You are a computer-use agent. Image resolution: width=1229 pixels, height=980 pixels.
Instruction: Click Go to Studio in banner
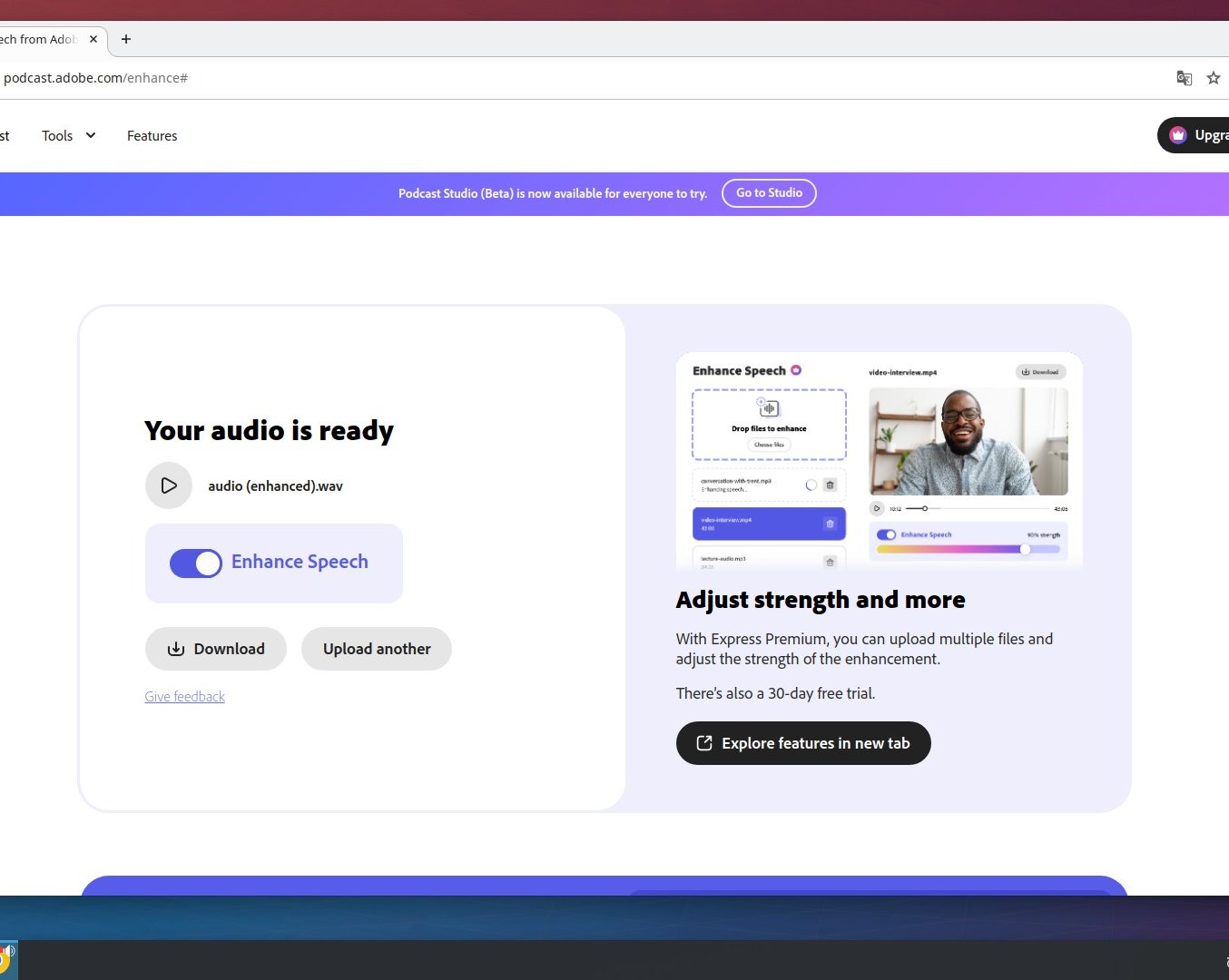[x=769, y=193]
